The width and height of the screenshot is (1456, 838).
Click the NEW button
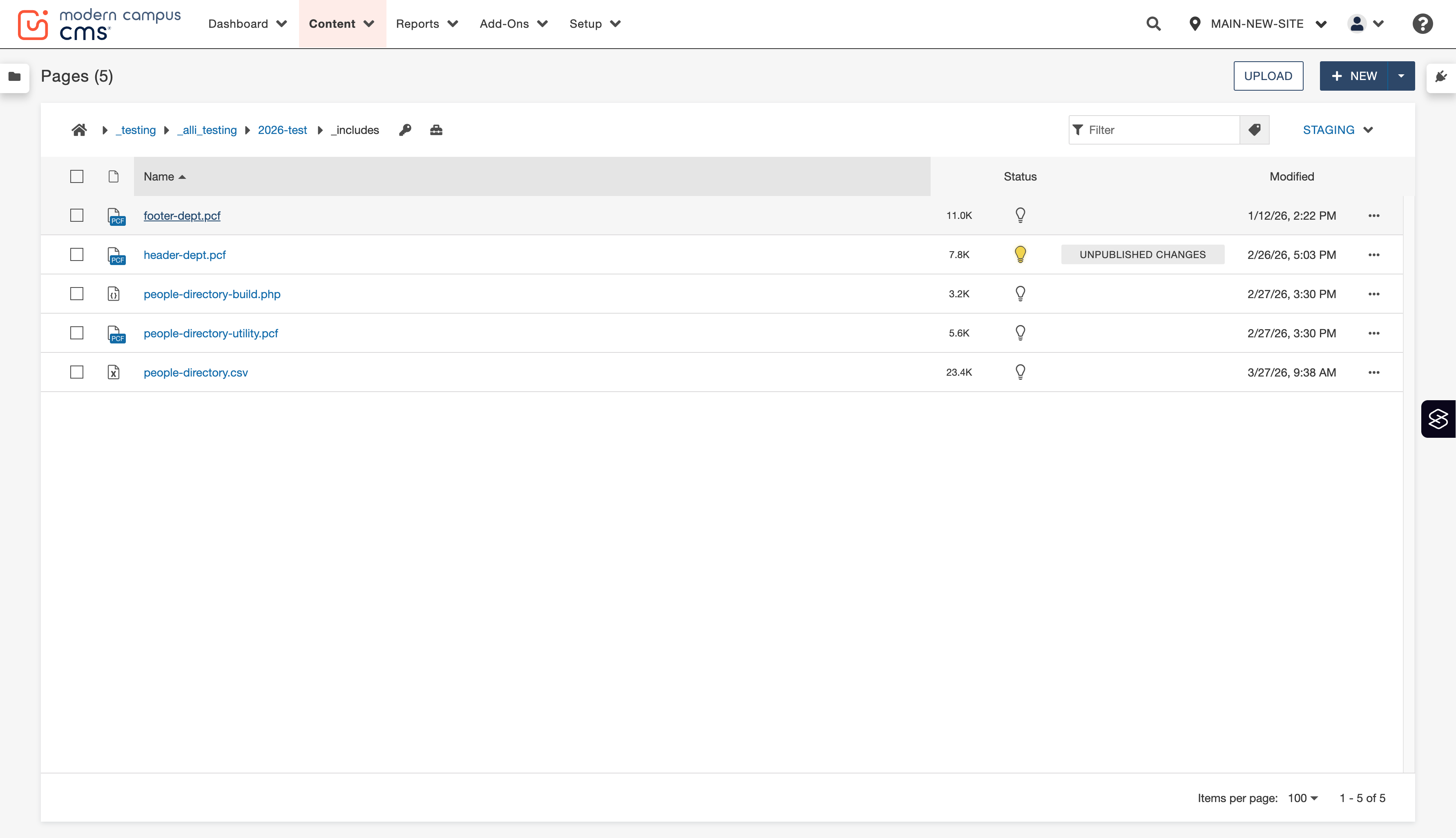point(1353,76)
